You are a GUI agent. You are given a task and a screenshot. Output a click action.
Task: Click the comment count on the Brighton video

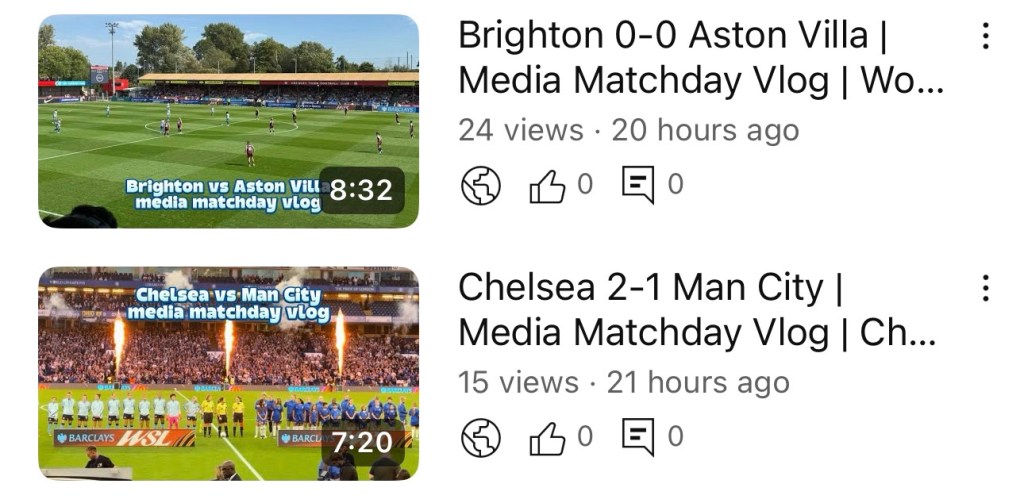(676, 185)
